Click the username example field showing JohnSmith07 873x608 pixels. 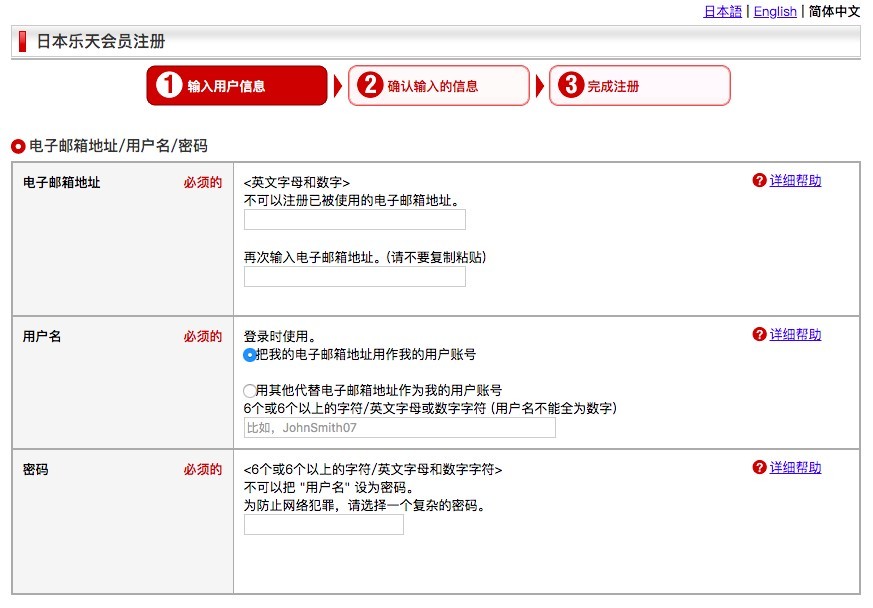click(400, 427)
